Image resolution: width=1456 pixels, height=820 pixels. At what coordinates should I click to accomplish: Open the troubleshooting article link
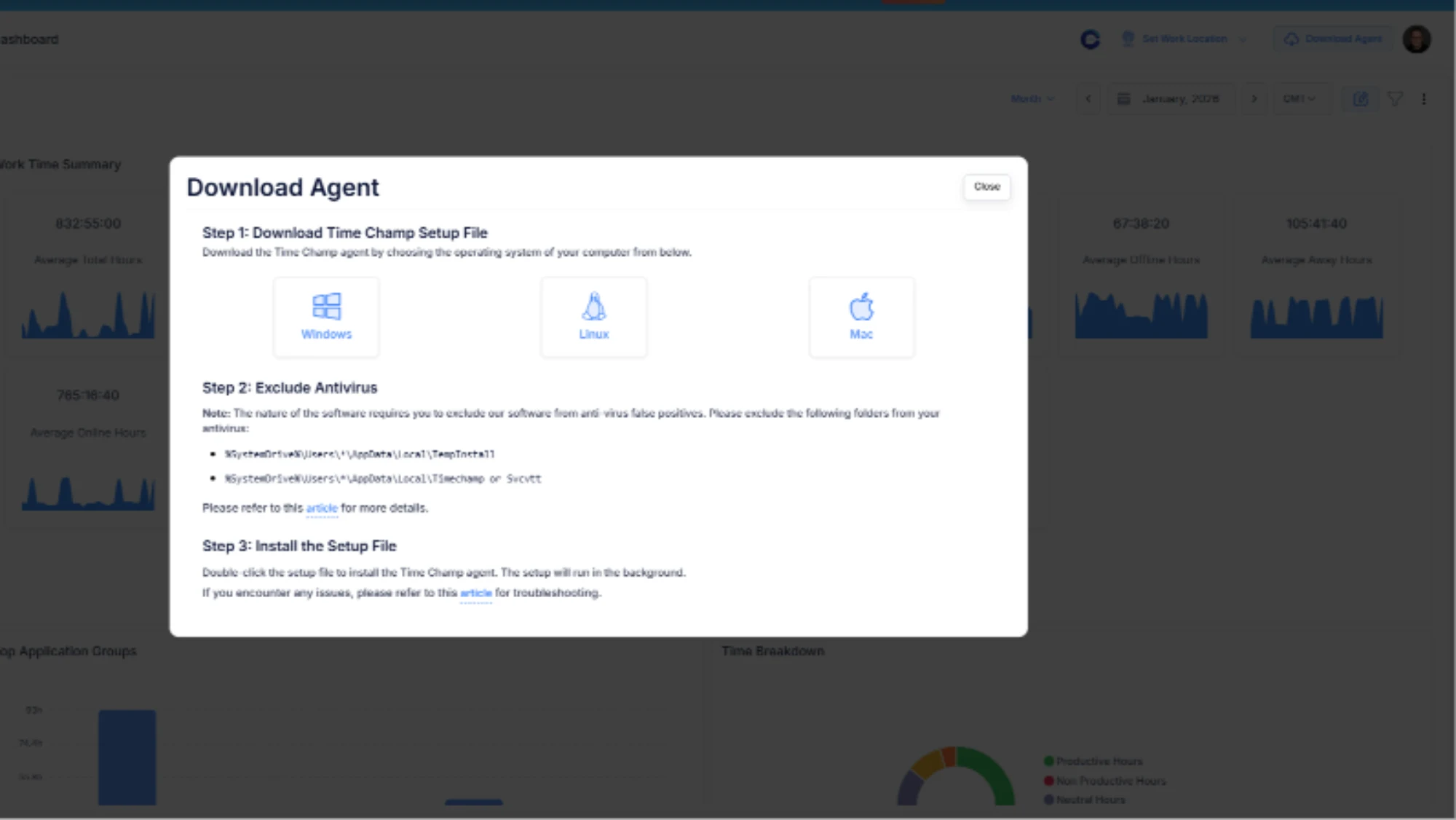[476, 593]
